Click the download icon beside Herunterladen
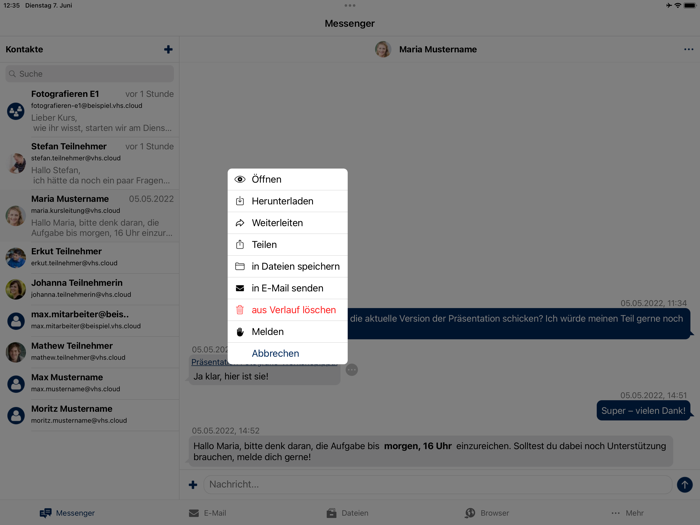Image resolution: width=700 pixels, height=525 pixels. point(240,201)
